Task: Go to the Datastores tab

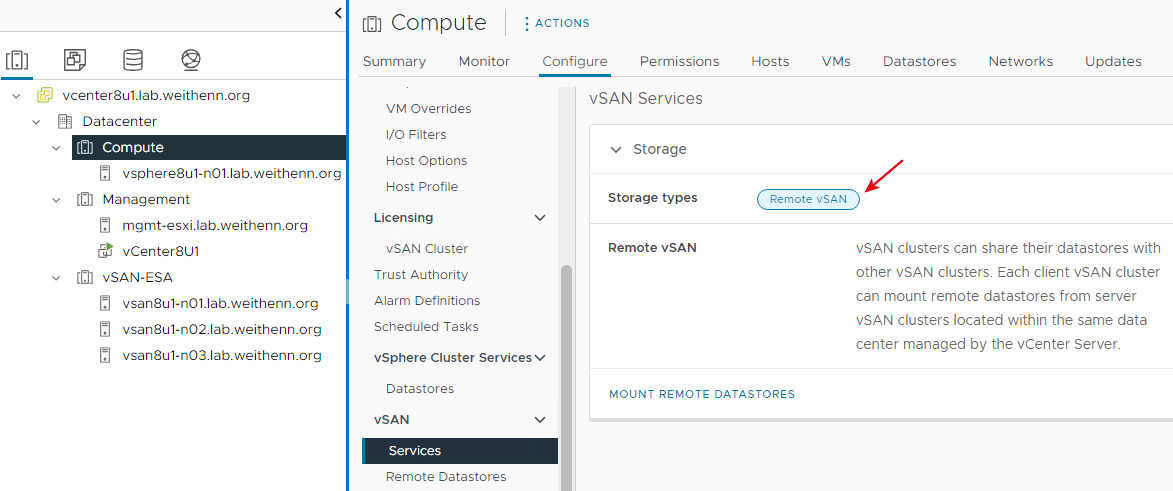Action: tap(919, 61)
